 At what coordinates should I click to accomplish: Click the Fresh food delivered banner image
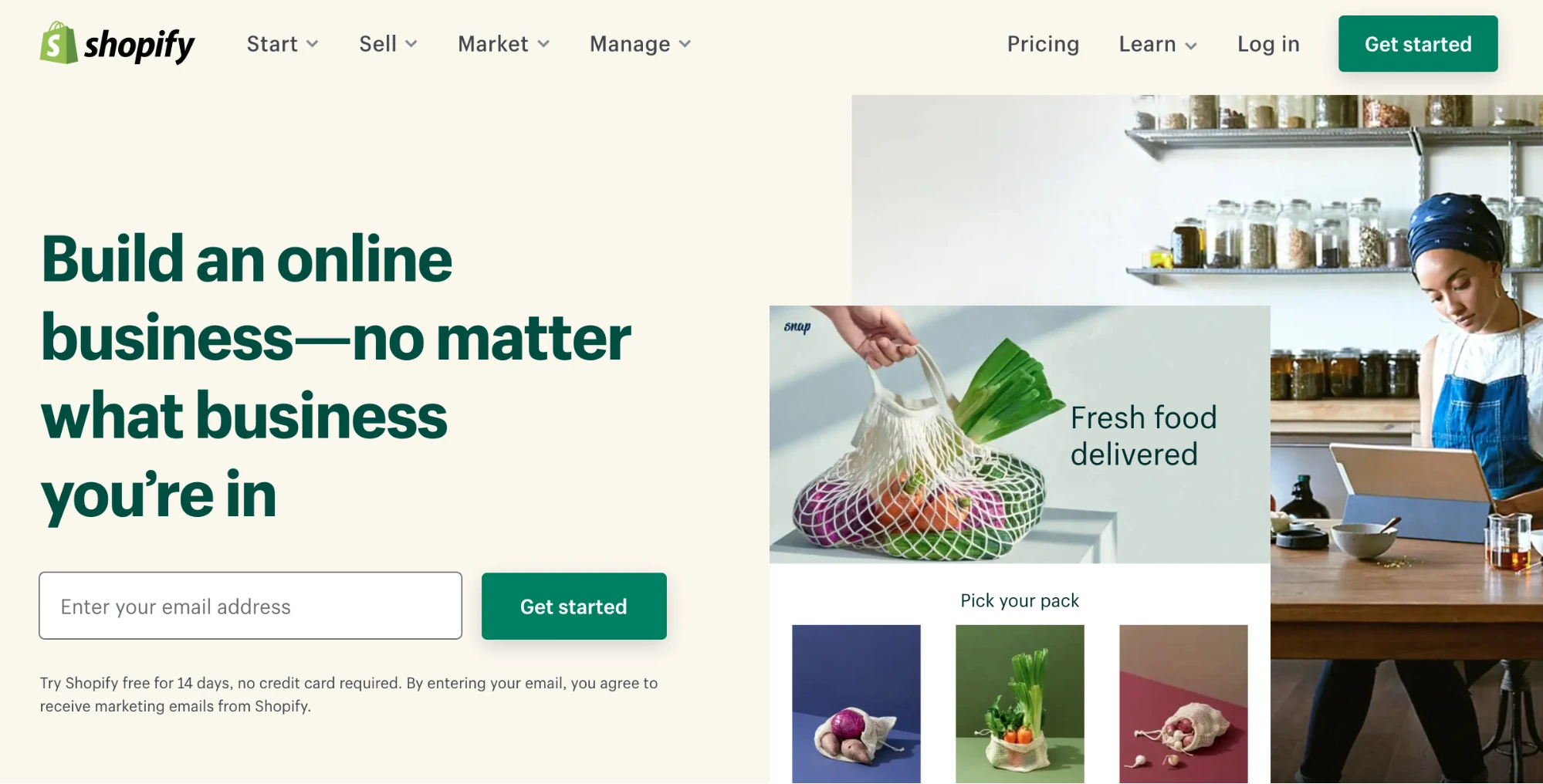coord(1020,434)
